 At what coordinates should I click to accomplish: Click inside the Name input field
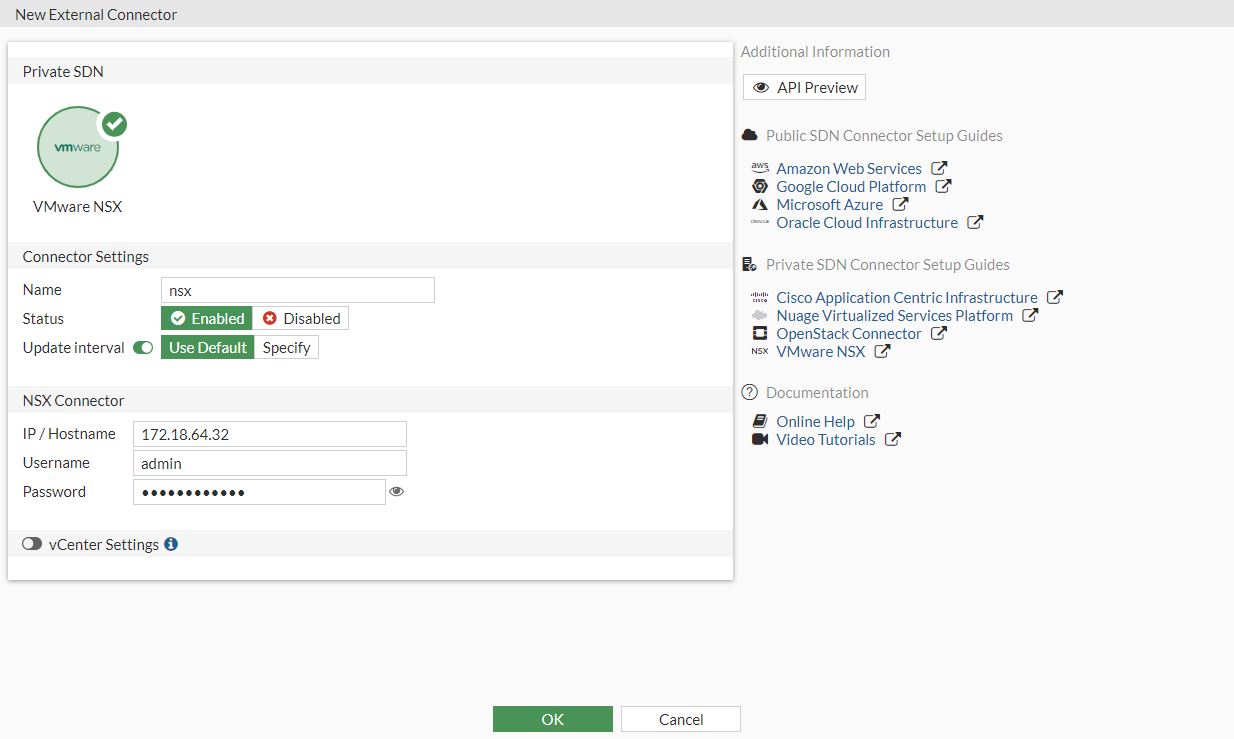pyautogui.click(x=297, y=290)
